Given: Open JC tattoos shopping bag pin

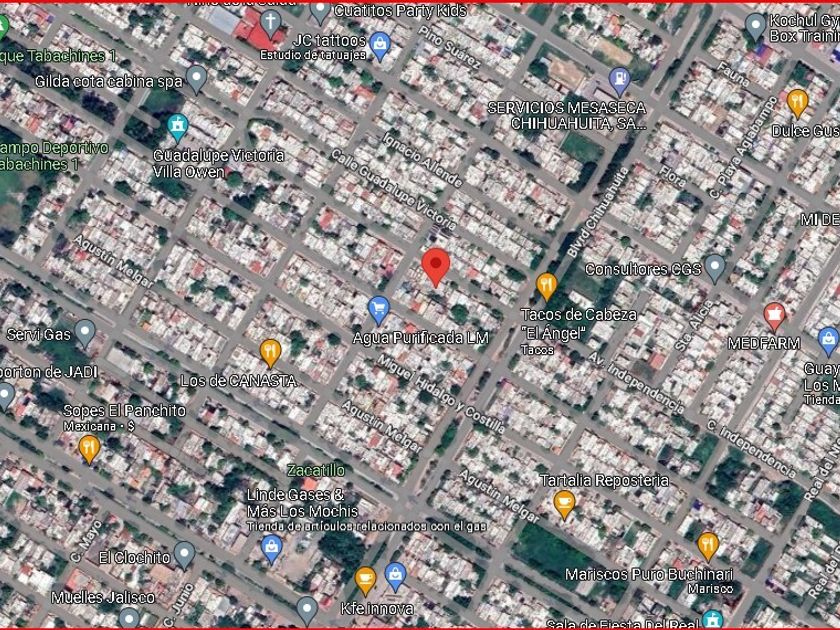Looking at the screenshot, I should click(380, 47).
